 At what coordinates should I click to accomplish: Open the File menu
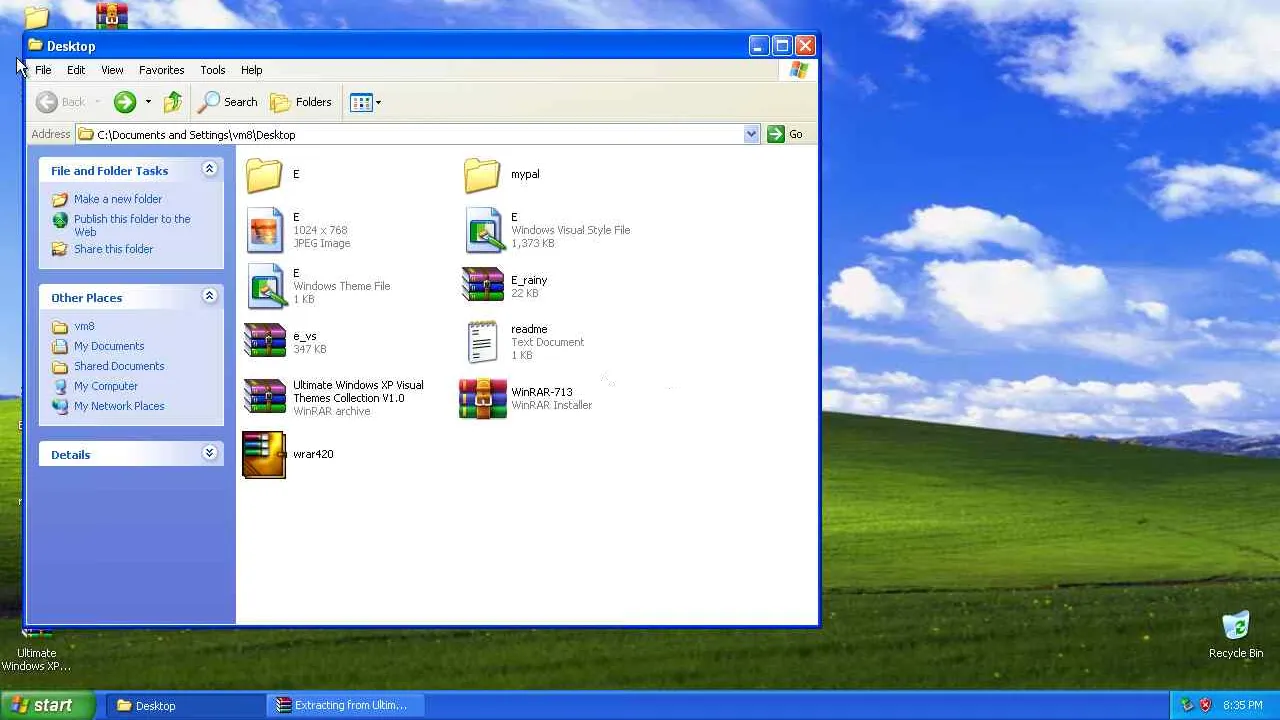tap(43, 70)
